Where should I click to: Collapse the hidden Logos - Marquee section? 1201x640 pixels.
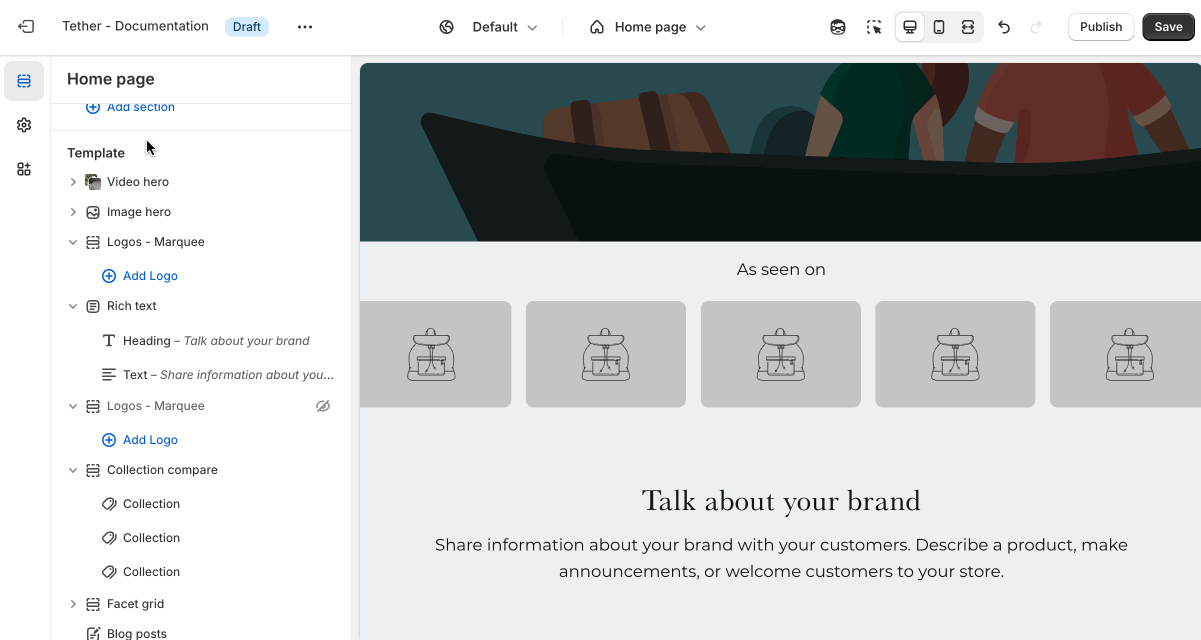tap(73, 406)
